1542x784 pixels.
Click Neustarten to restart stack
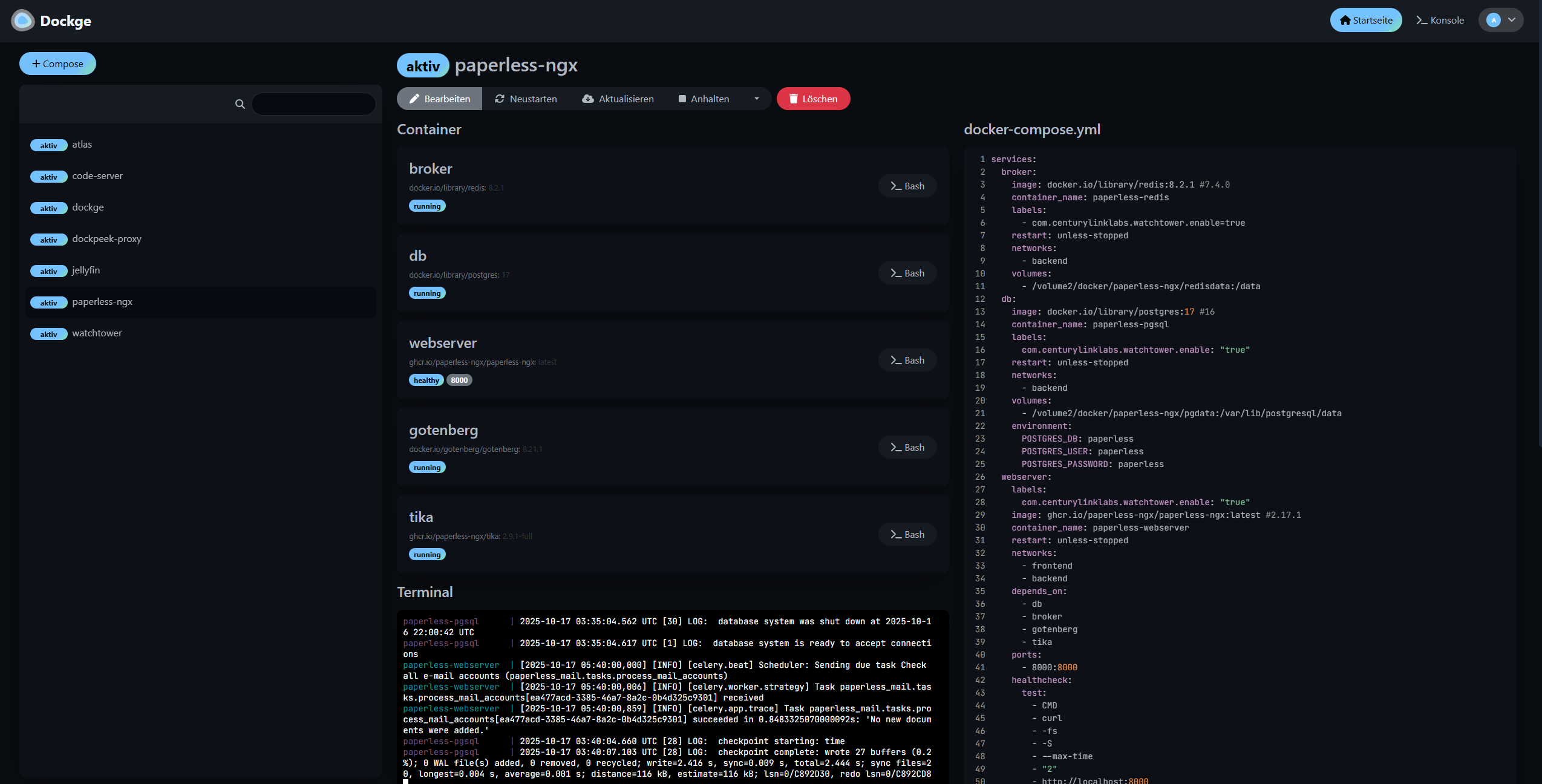click(526, 99)
